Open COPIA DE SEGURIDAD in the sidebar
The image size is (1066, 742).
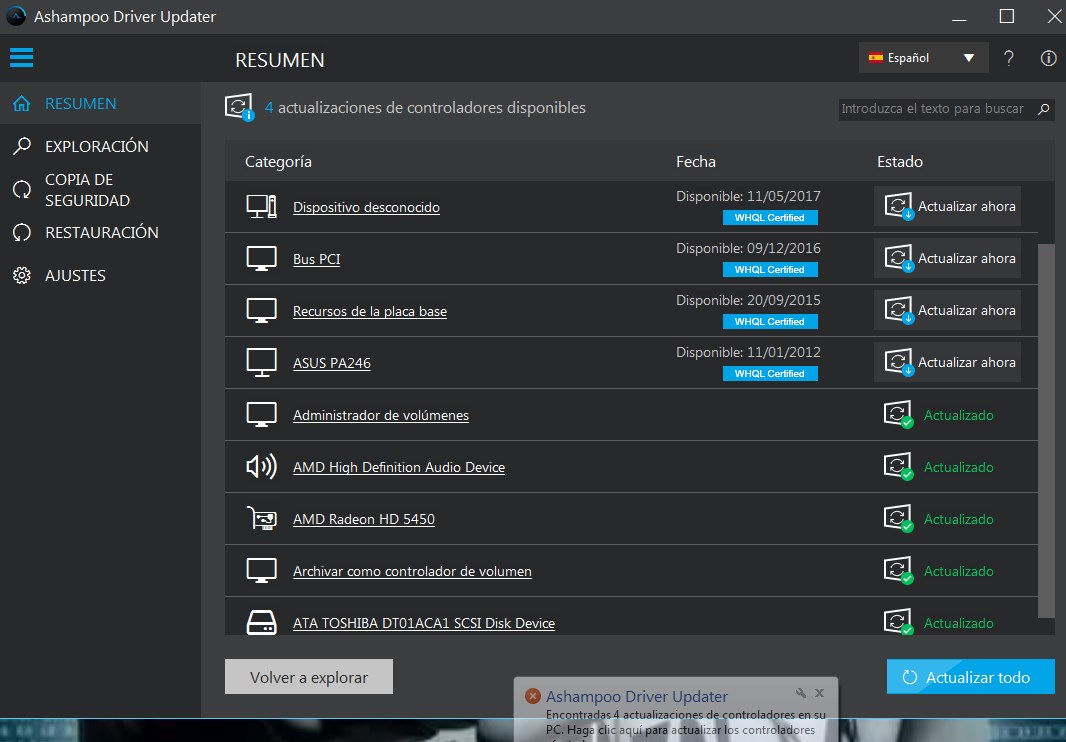100,190
